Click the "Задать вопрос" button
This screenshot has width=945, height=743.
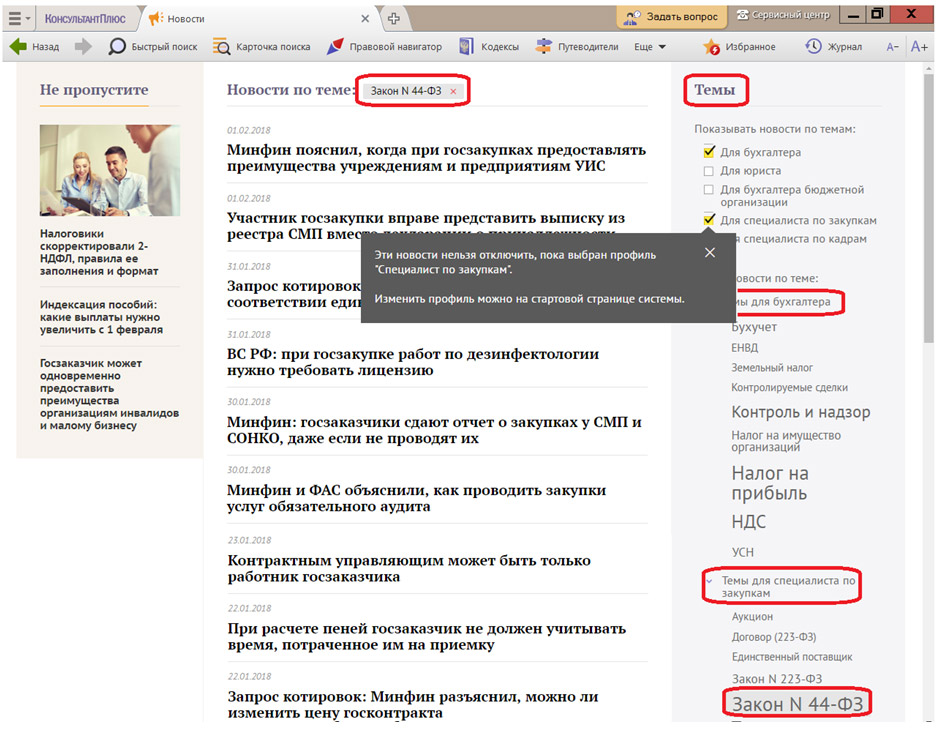coord(674,18)
